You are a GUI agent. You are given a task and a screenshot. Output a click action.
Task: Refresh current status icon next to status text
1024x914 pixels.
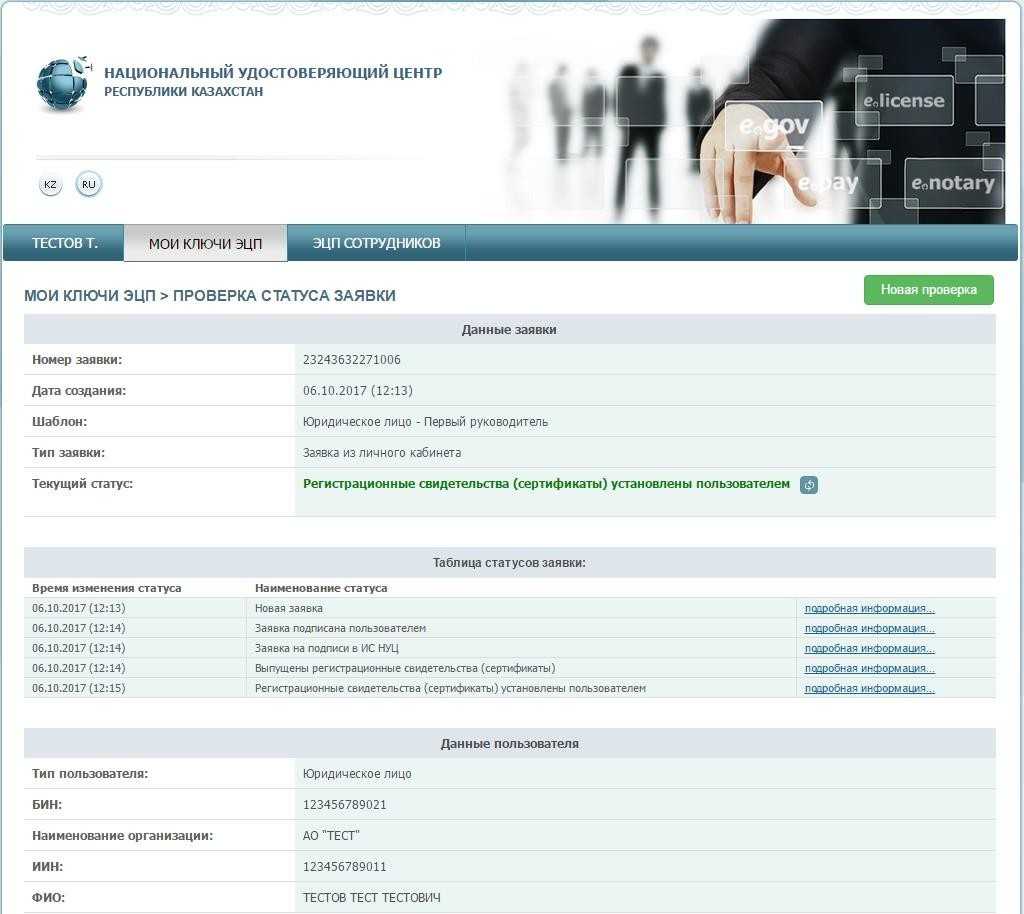tap(809, 485)
